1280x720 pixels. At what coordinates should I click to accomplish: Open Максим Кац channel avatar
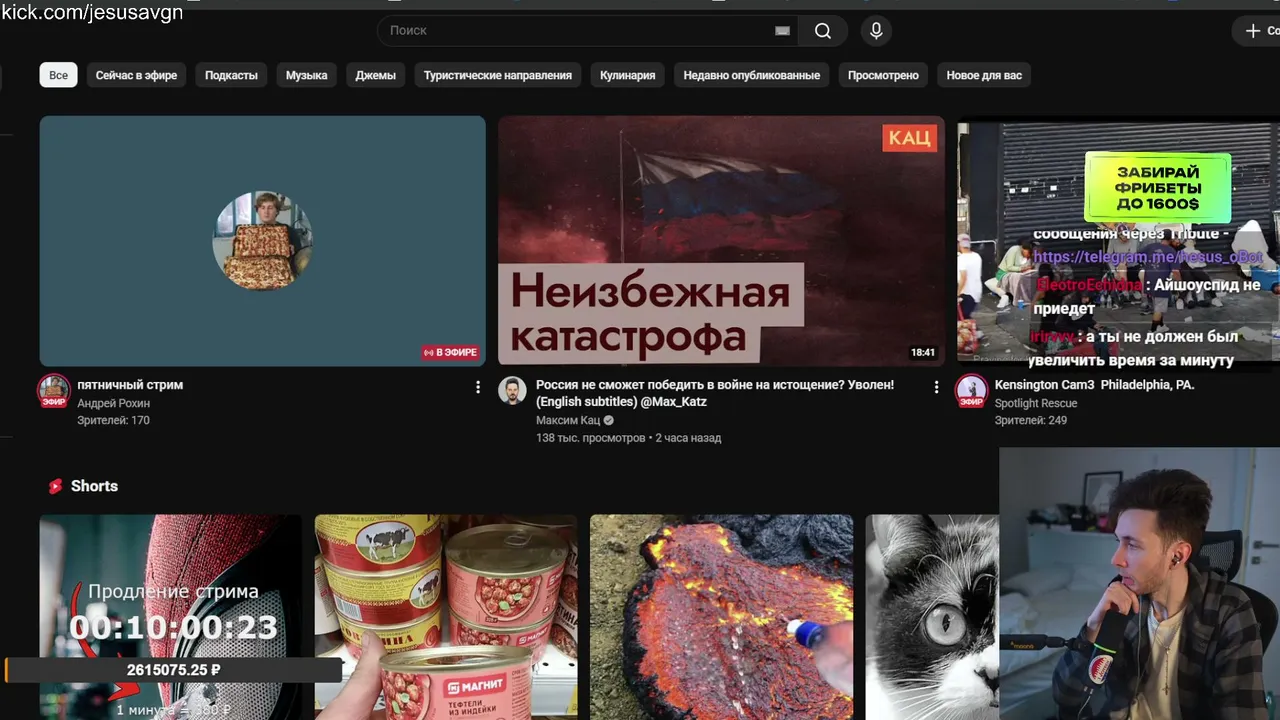(x=513, y=391)
